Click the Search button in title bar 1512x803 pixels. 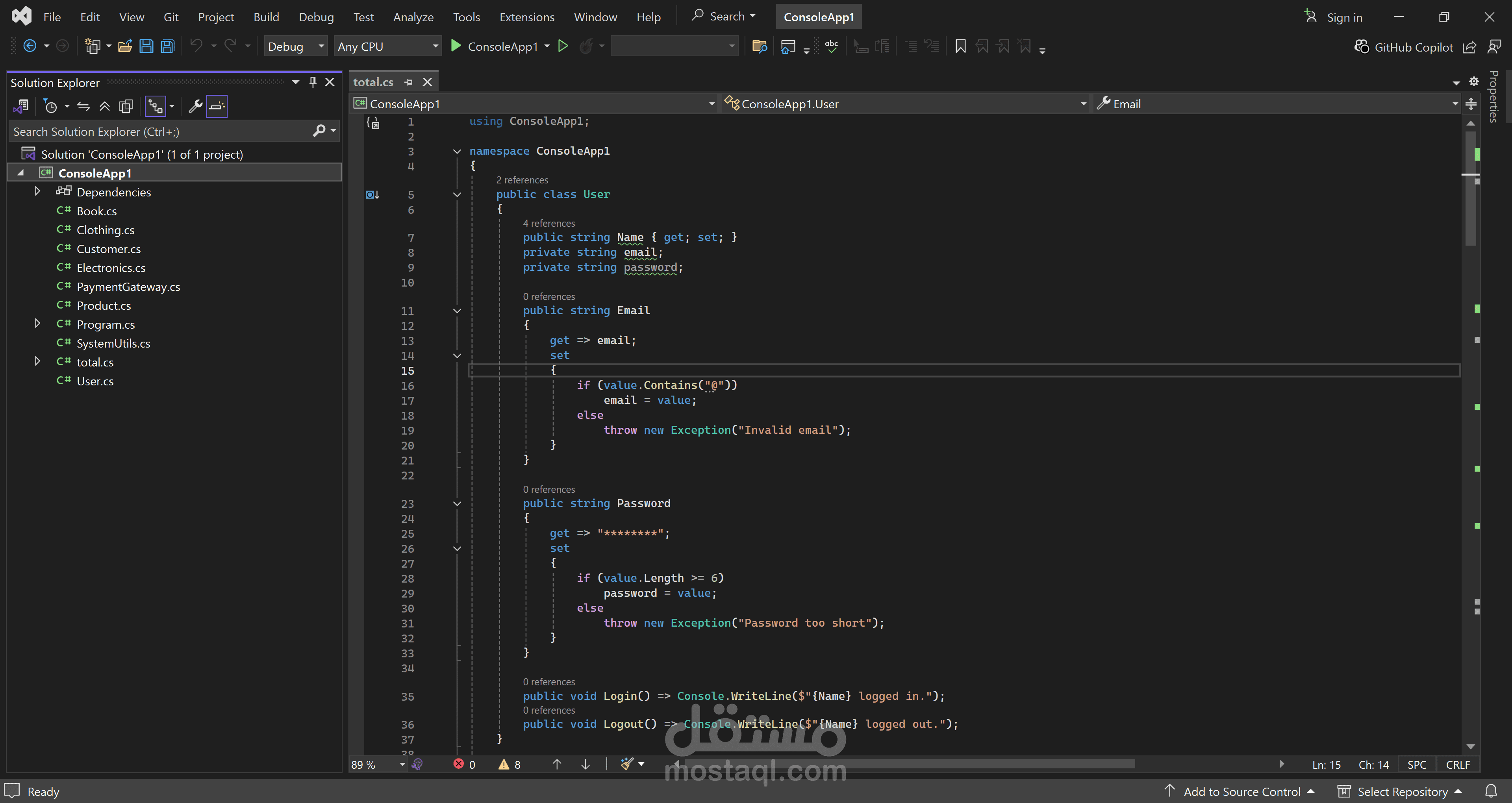click(724, 17)
